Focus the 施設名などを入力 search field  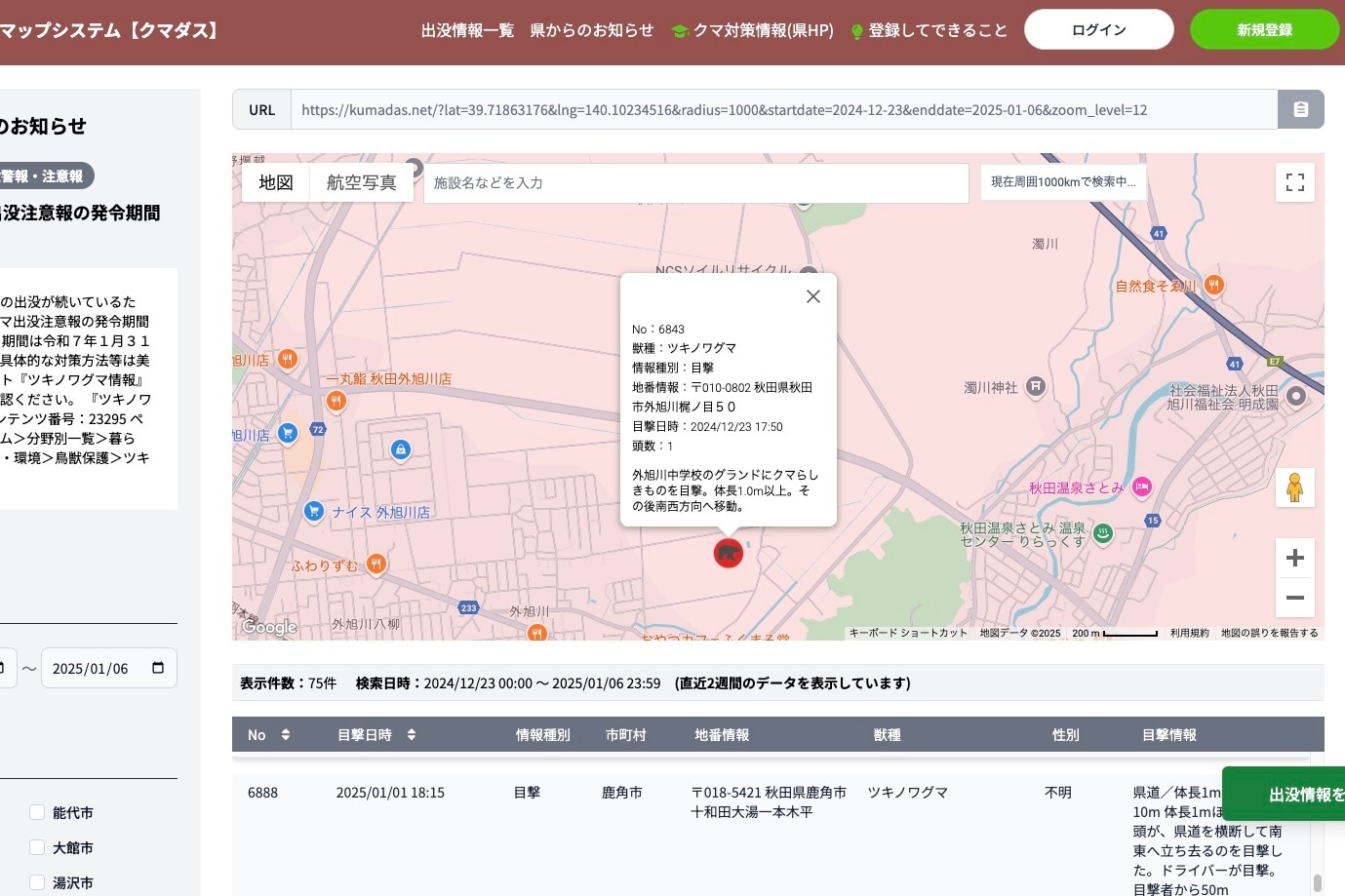[x=694, y=182]
